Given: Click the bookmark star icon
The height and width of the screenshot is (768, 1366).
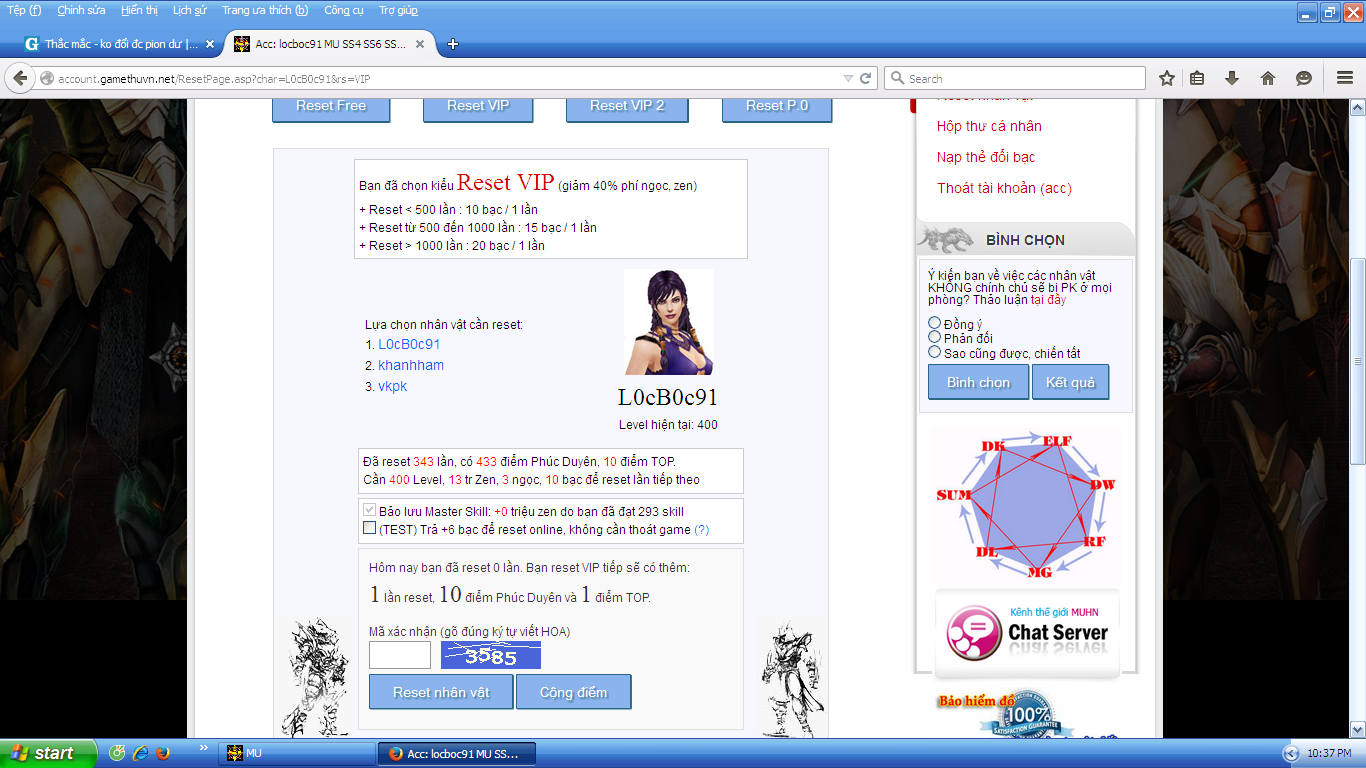Looking at the screenshot, I should click(1166, 78).
